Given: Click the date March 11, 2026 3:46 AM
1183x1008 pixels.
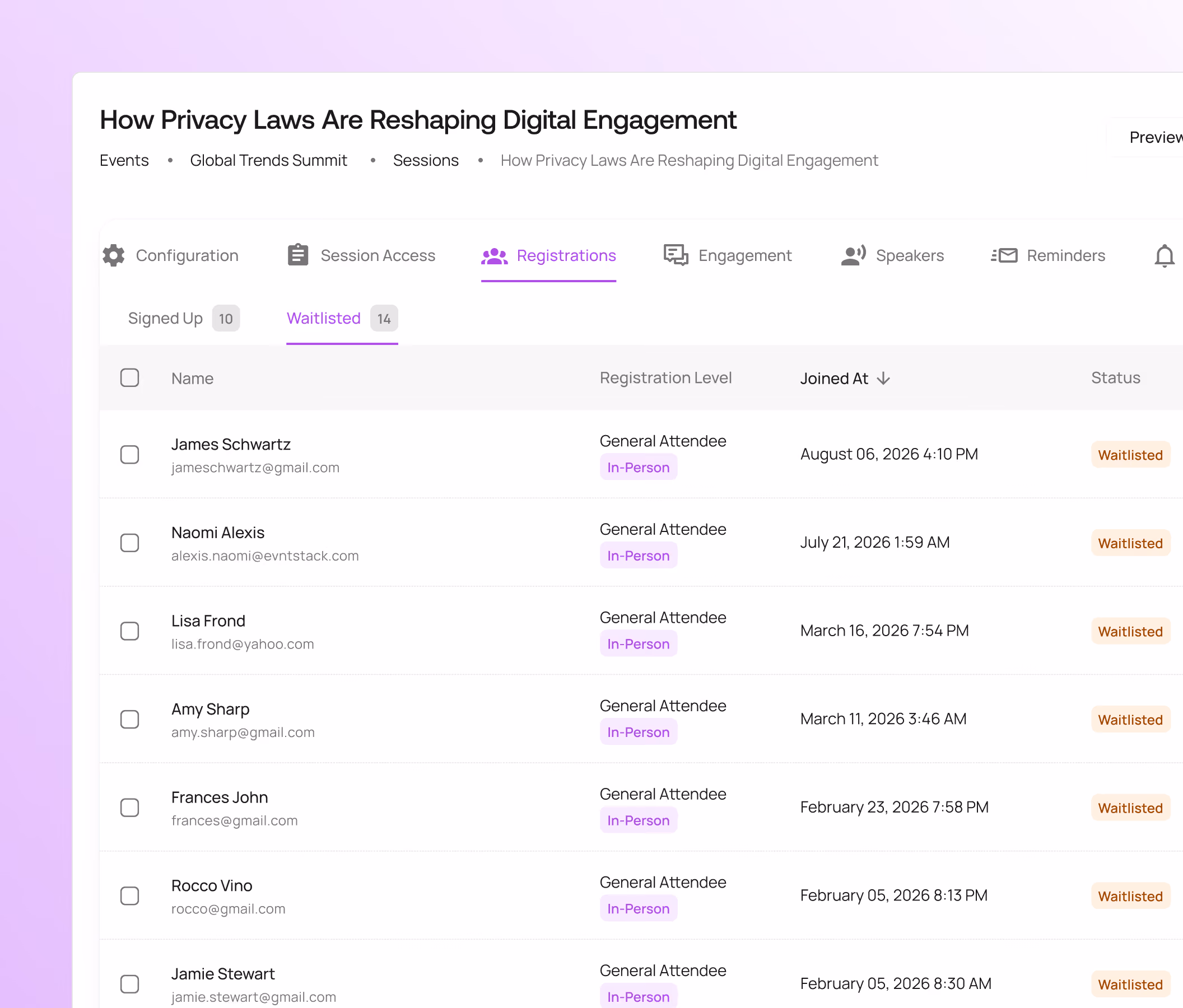Looking at the screenshot, I should tap(883, 718).
